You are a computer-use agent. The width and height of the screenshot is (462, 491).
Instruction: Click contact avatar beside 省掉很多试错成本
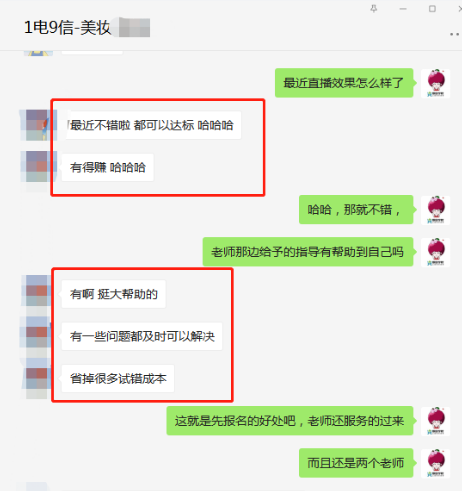coord(37,378)
